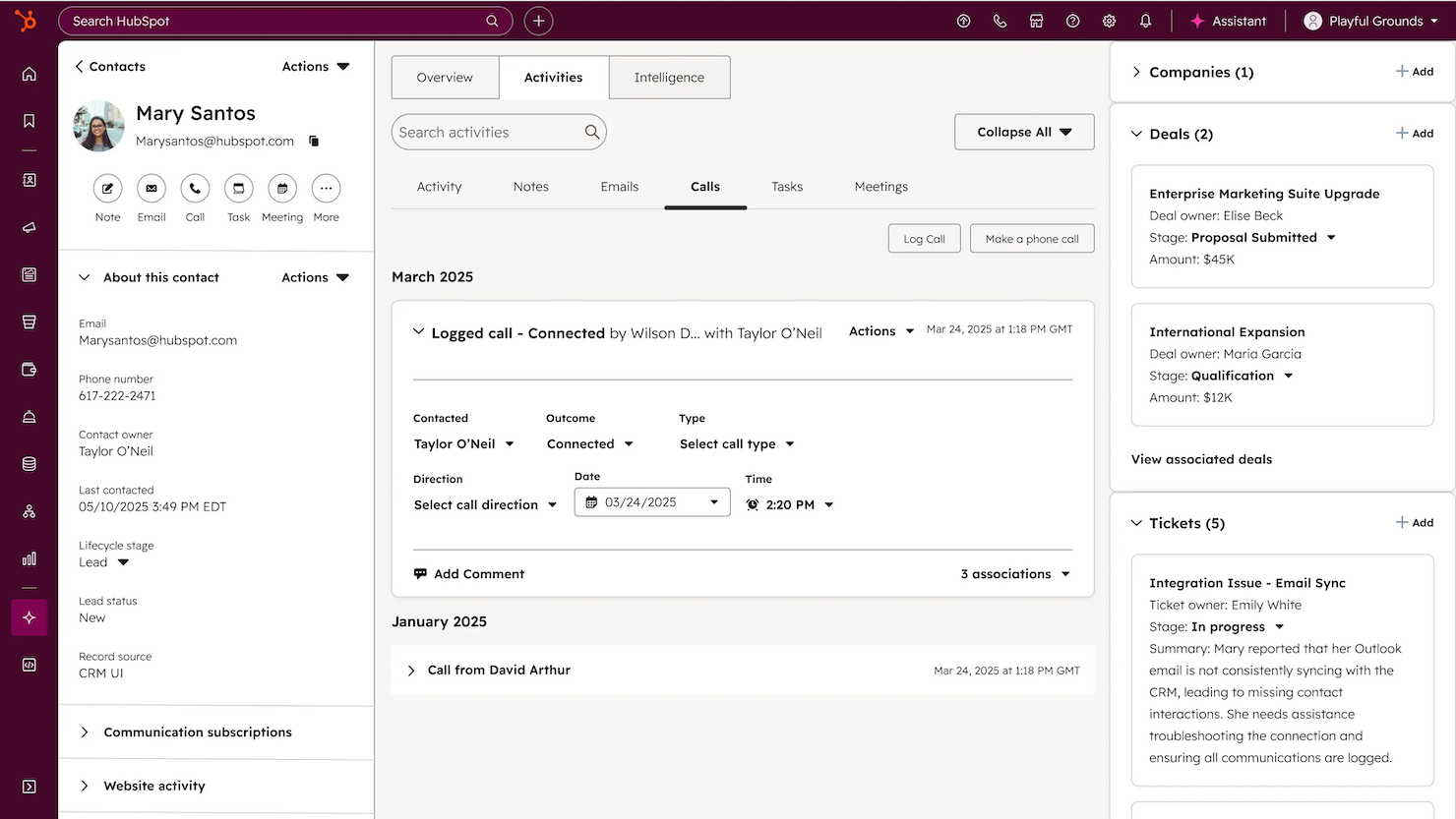
Task: Click the copy icon beside Mary's email
Action: 313,141
